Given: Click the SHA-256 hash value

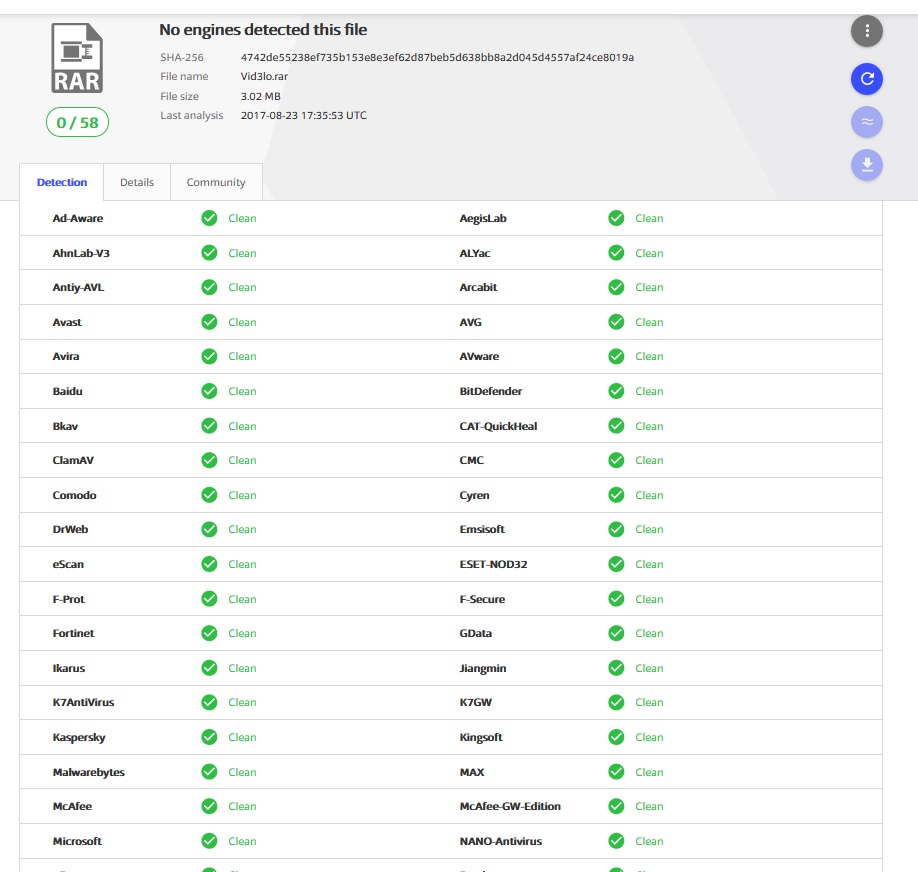Looking at the screenshot, I should click(x=437, y=57).
